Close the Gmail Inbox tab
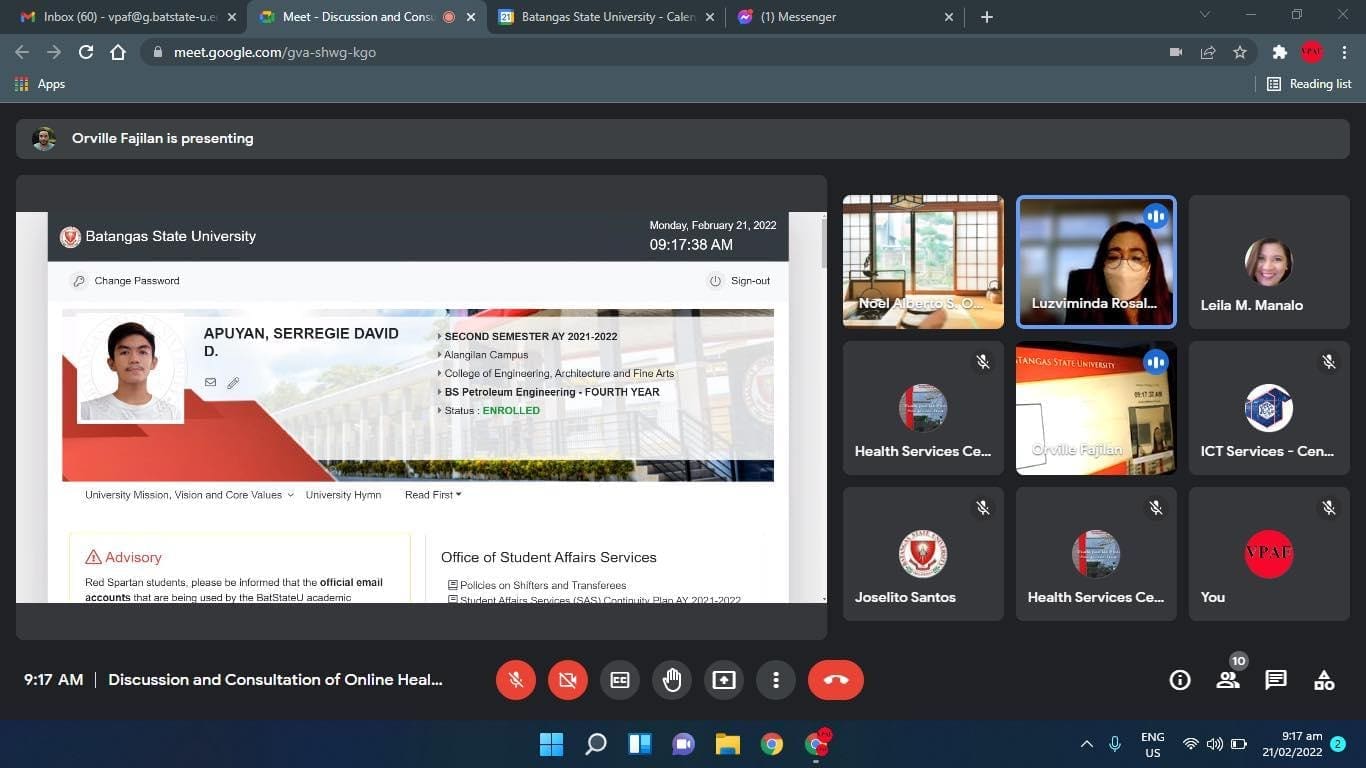Image resolution: width=1366 pixels, height=768 pixels. pos(231,17)
